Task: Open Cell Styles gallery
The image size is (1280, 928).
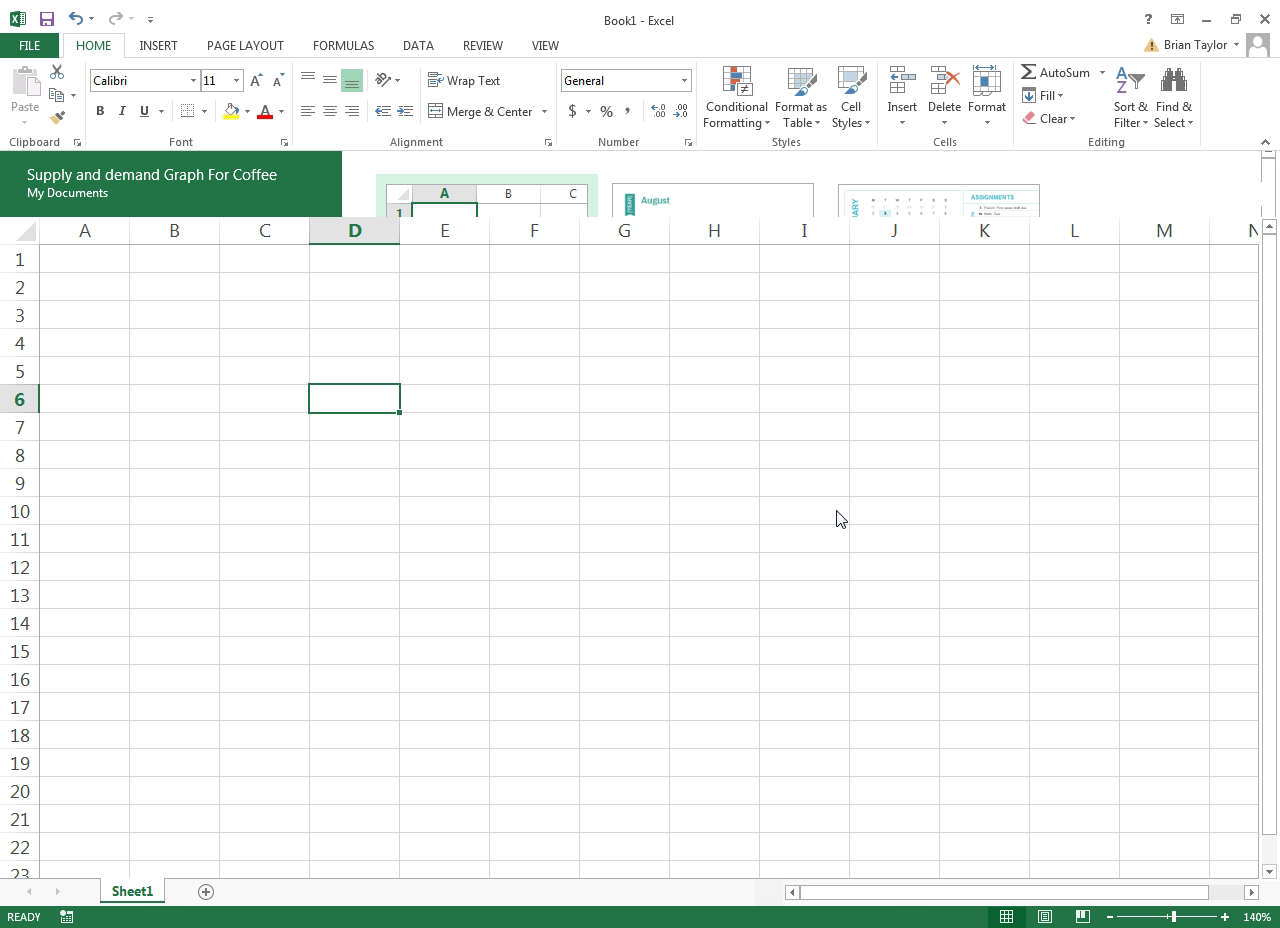Action: point(851,97)
